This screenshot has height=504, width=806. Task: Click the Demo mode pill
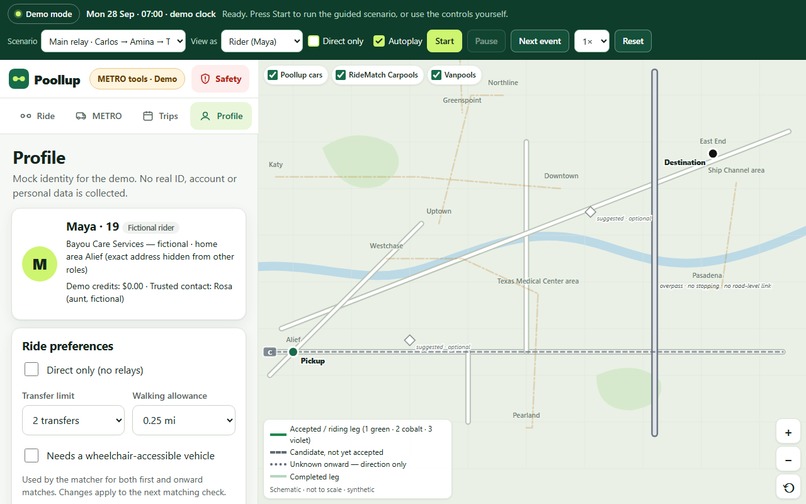tap(44, 14)
